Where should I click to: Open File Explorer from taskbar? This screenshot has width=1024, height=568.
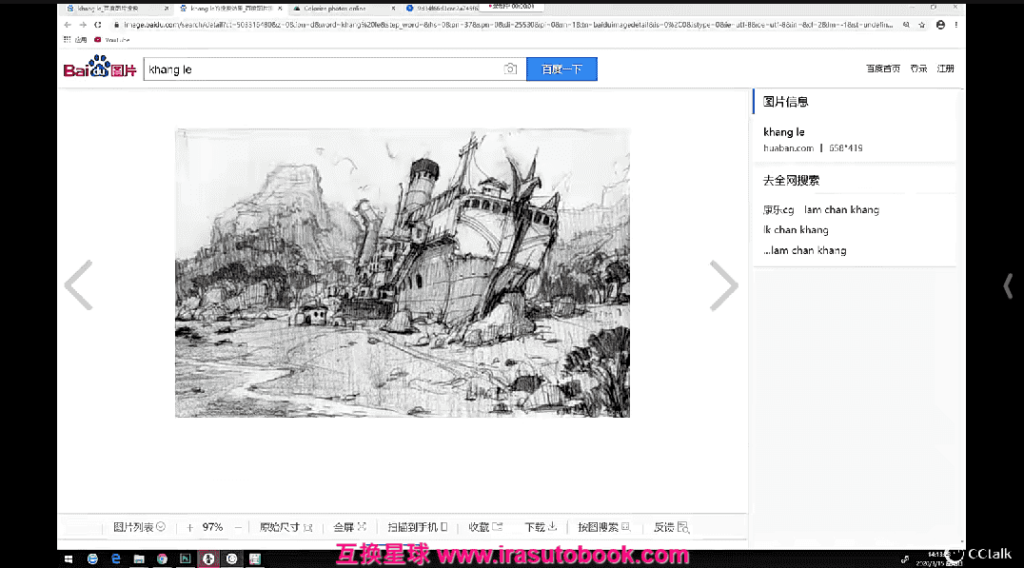tap(139, 559)
